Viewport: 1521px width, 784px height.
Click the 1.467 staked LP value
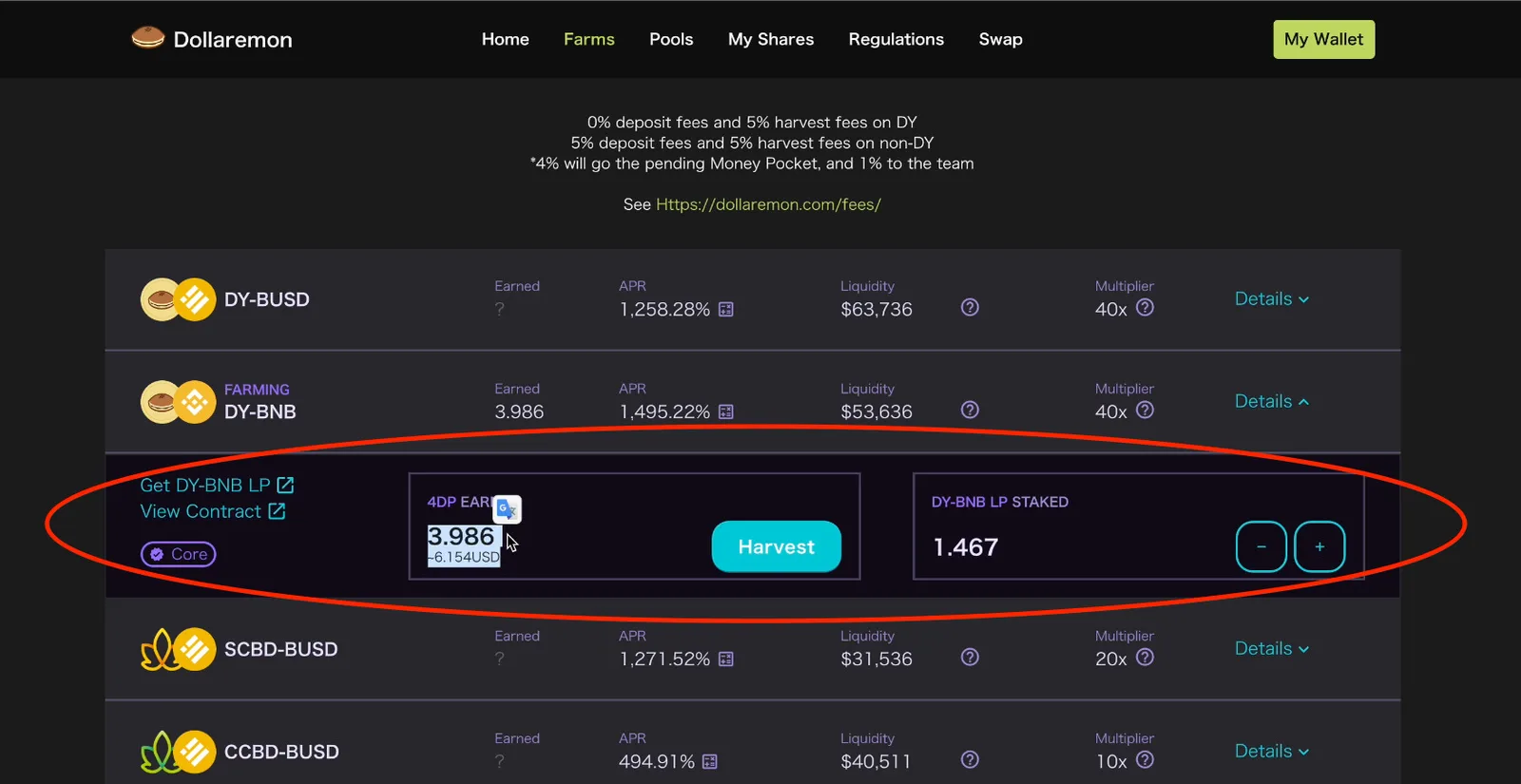[x=966, y=547]
